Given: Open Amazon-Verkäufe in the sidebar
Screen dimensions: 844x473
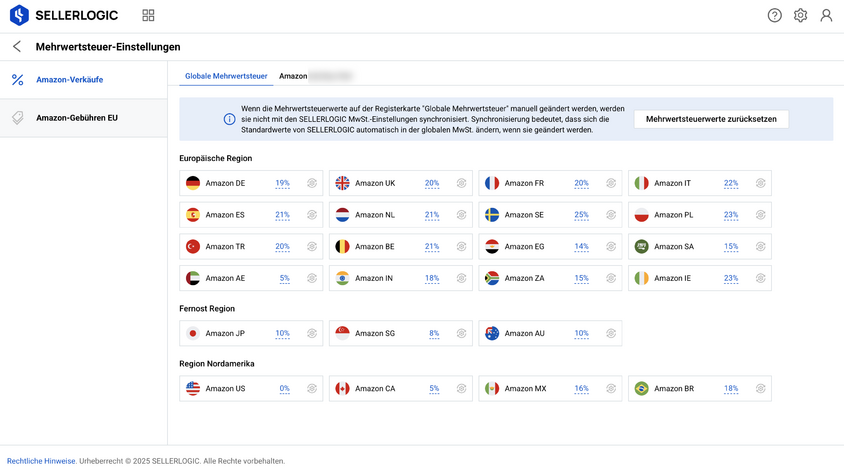Looking at the screenshot, I should pos(83,80).
